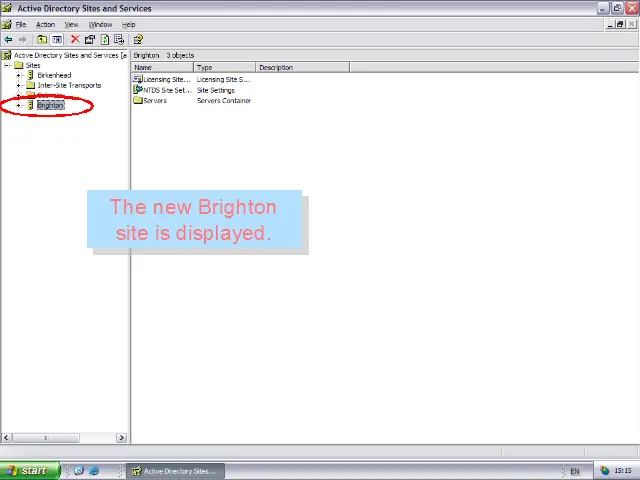
Task: Expand the Brighton site node
Action: coord(18,105)
